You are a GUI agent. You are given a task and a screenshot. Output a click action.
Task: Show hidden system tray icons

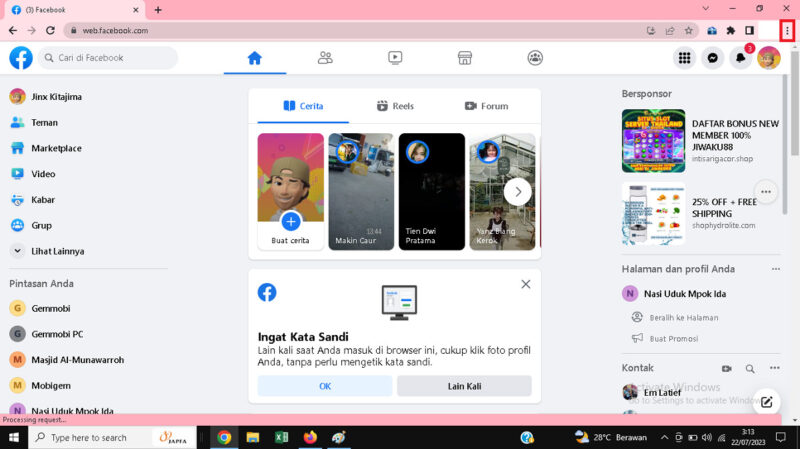[x=664, y=437]
